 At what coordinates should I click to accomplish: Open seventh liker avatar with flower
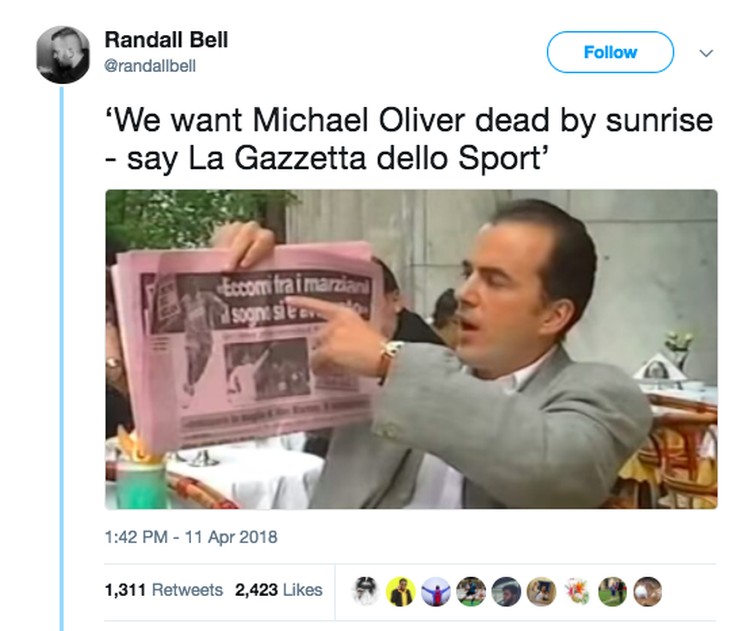pos(577,591)
